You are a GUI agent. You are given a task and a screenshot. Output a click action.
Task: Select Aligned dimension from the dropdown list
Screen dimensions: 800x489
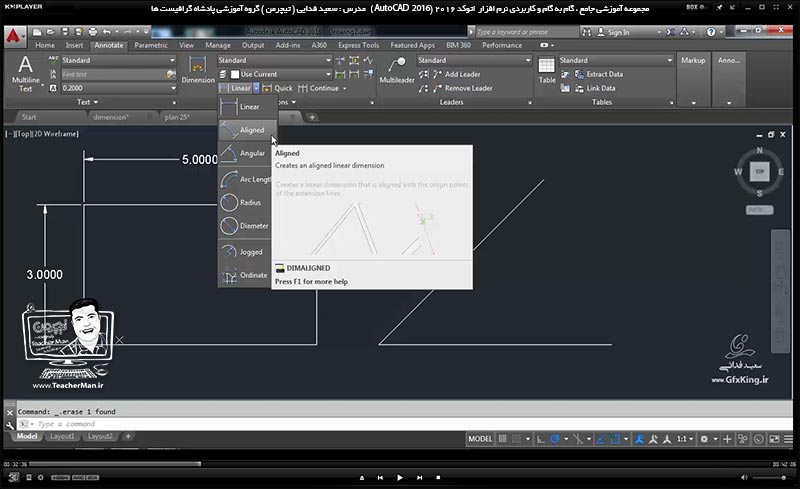248,130
